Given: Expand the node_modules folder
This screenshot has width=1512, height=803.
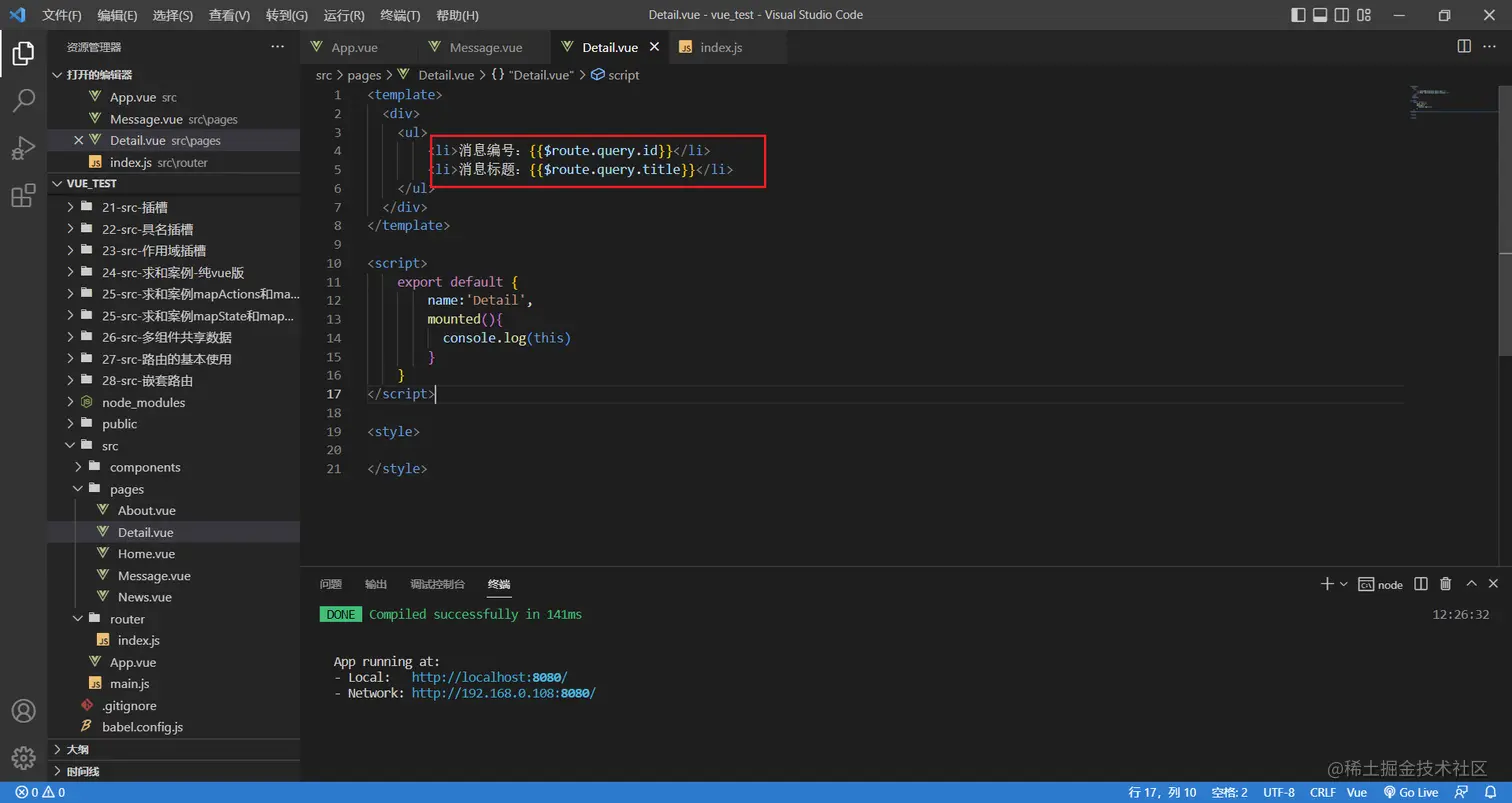Looking at the screenshot, I should click(x=174, y=402).
